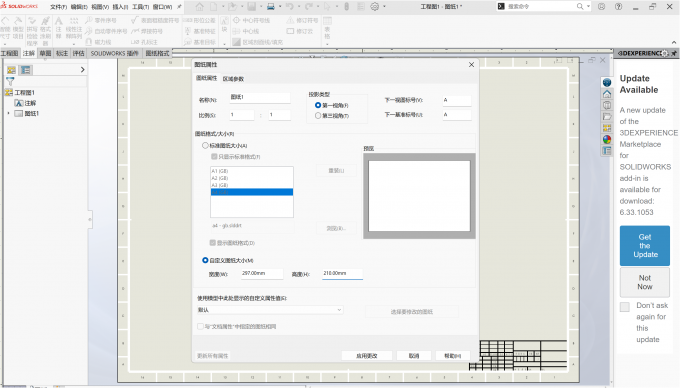The height and width of the screenshot is (388, 680).
Task: Expand the 图纸1 tree node
Action: pos(8,114)
